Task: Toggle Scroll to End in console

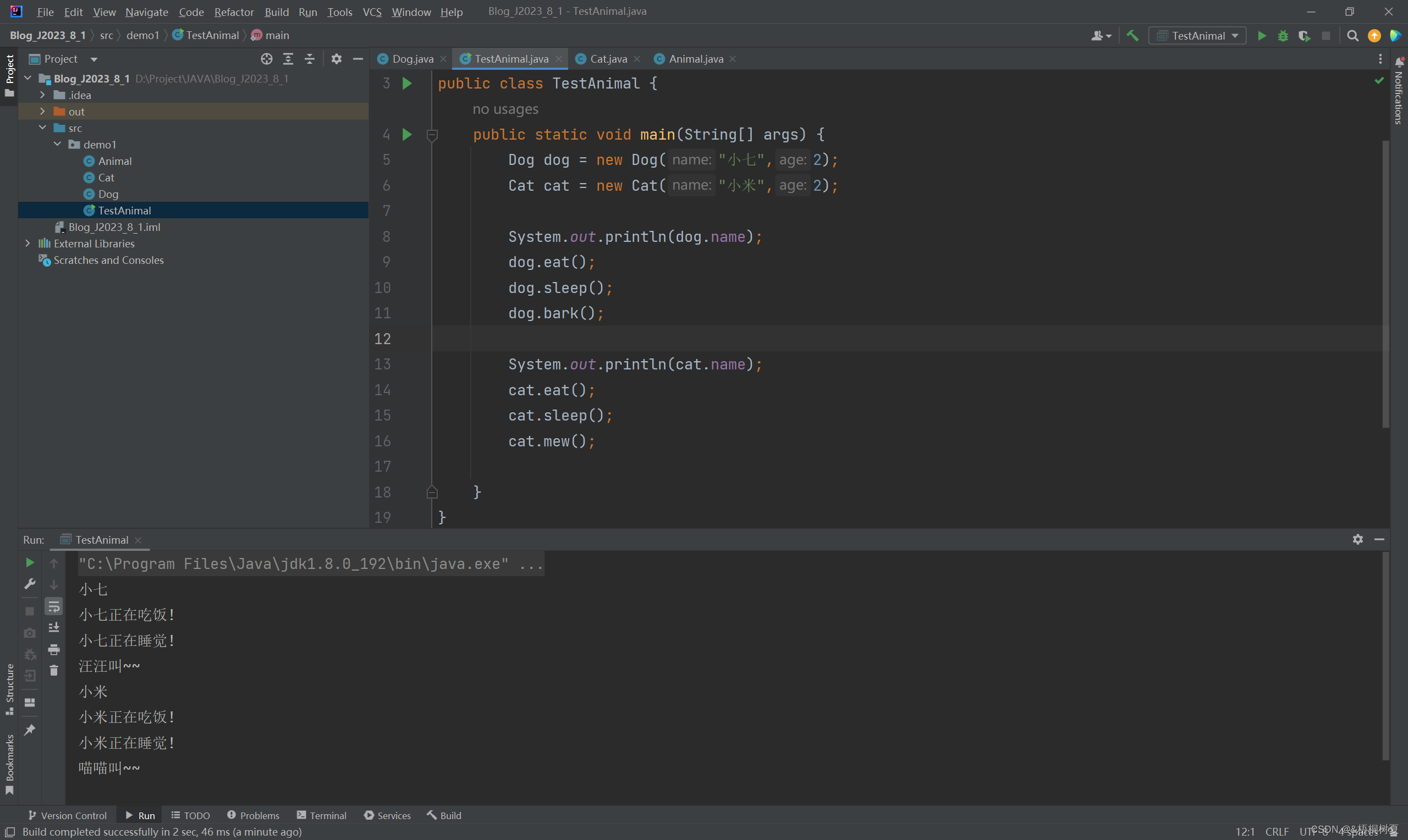Action: coord(54,628)
